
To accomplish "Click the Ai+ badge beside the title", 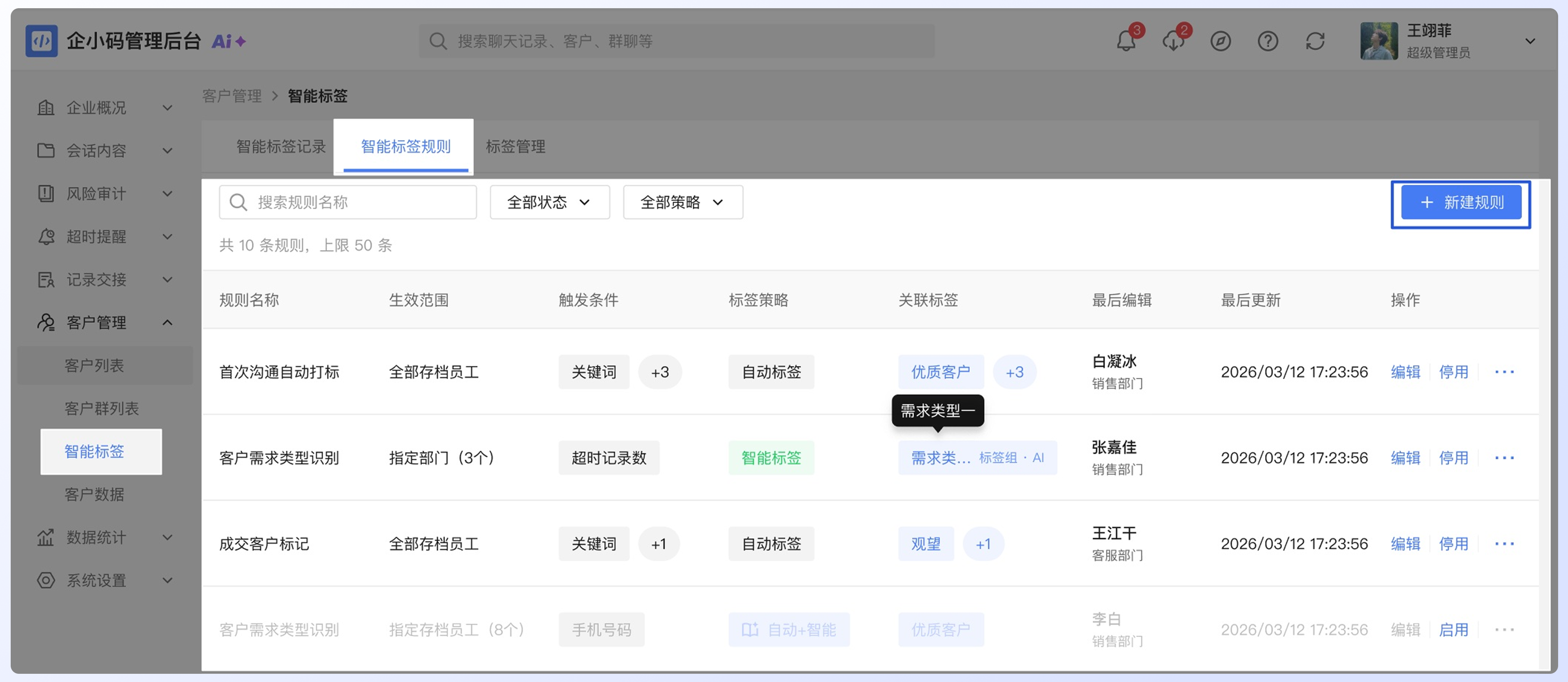I will point(228,41).
